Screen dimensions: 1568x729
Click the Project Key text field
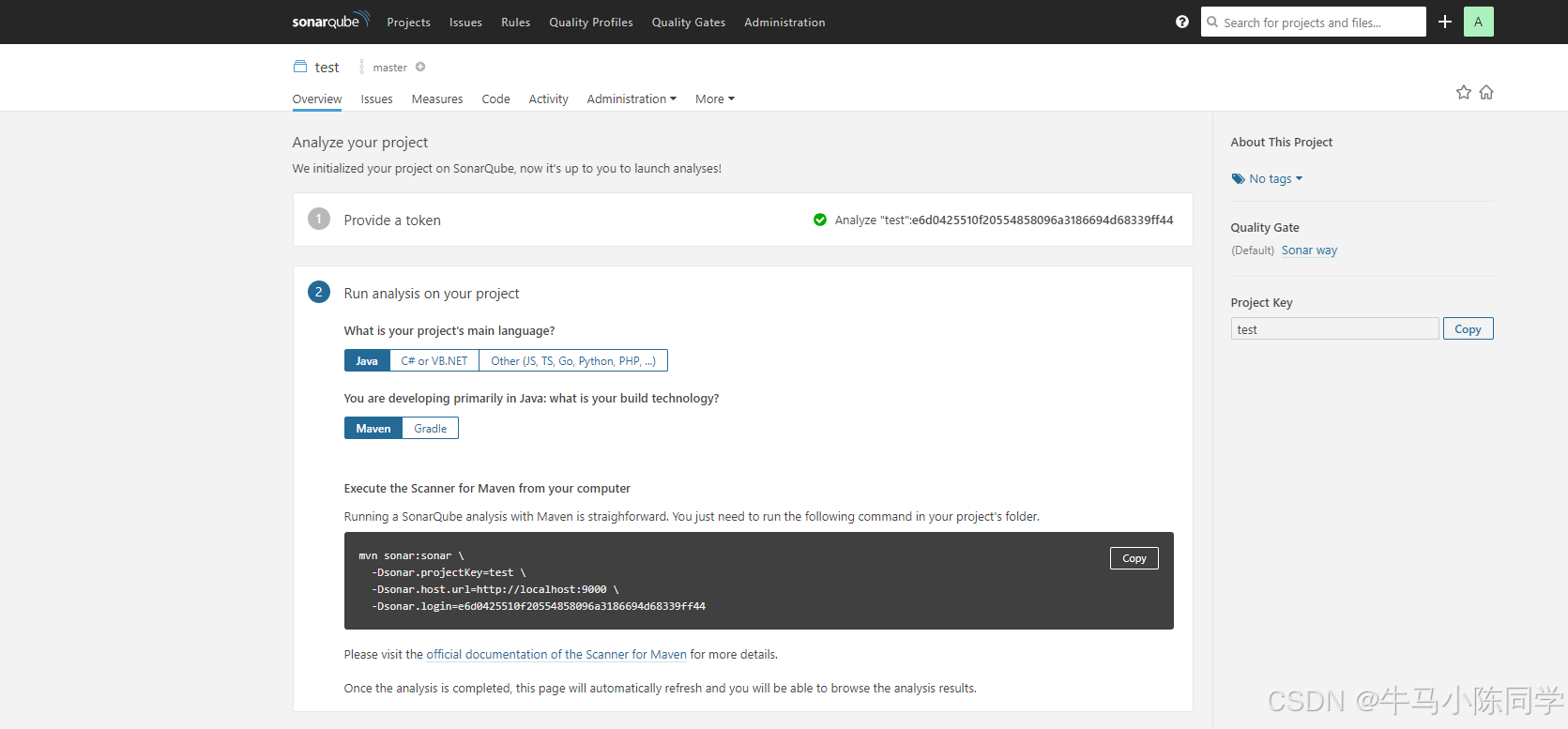point(1334,328)
